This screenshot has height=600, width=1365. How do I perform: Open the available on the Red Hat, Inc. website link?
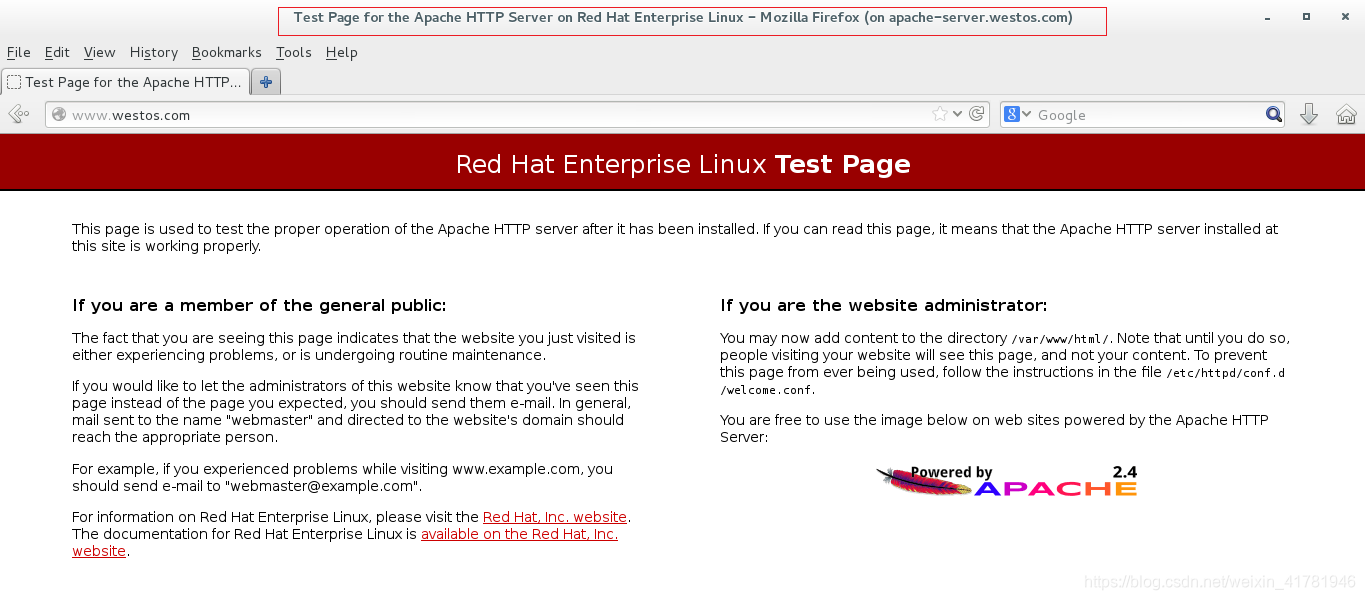click(x=519, y=534)
